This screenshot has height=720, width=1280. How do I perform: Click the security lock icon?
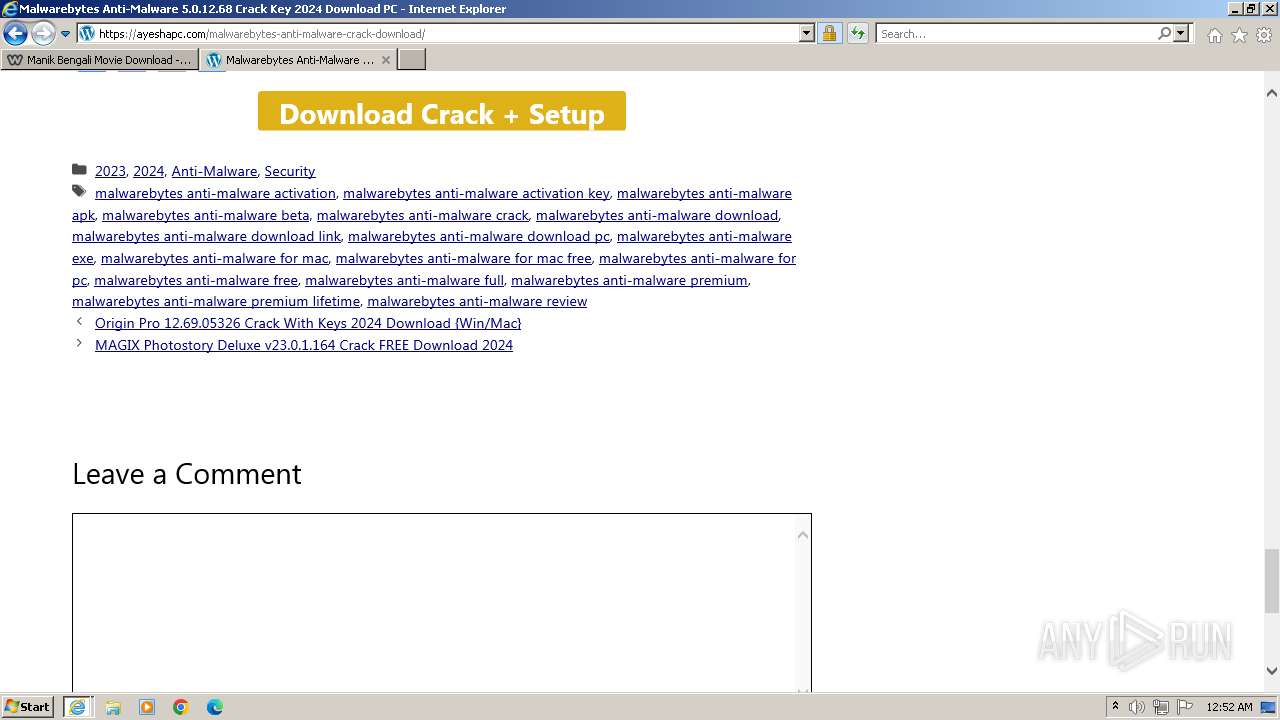point(829,34)
